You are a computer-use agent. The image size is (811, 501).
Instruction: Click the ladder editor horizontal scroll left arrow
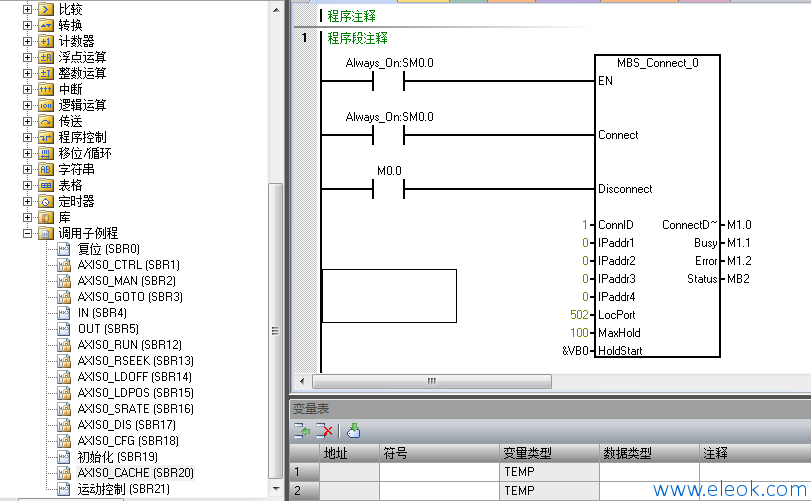pos(302,382)
